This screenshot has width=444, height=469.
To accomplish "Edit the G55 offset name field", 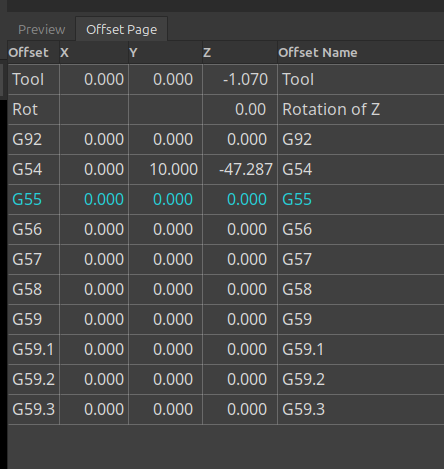I will coord(361,199).
